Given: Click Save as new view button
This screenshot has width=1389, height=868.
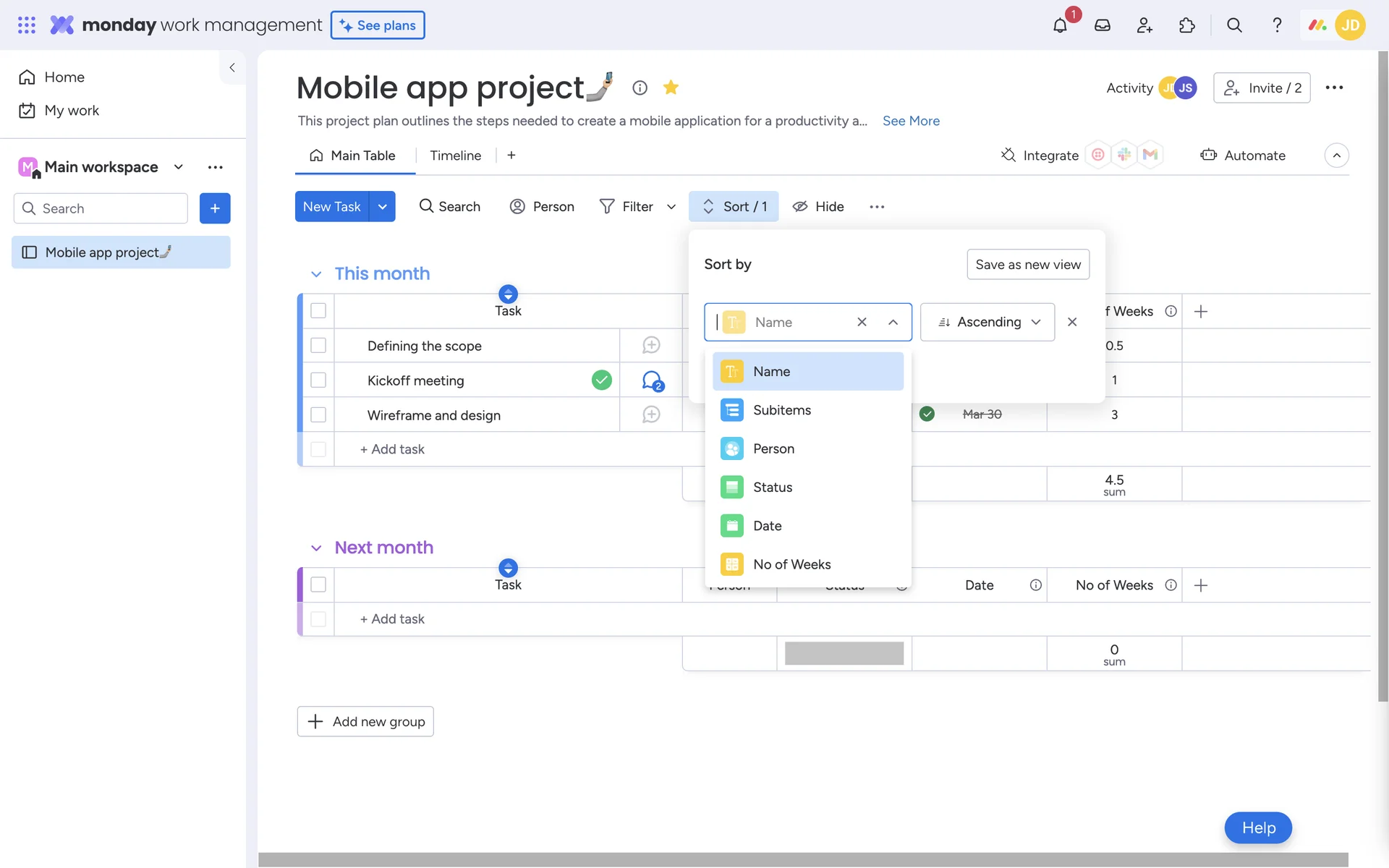Looking at the screenshot, I should [x=1027, y=265].
